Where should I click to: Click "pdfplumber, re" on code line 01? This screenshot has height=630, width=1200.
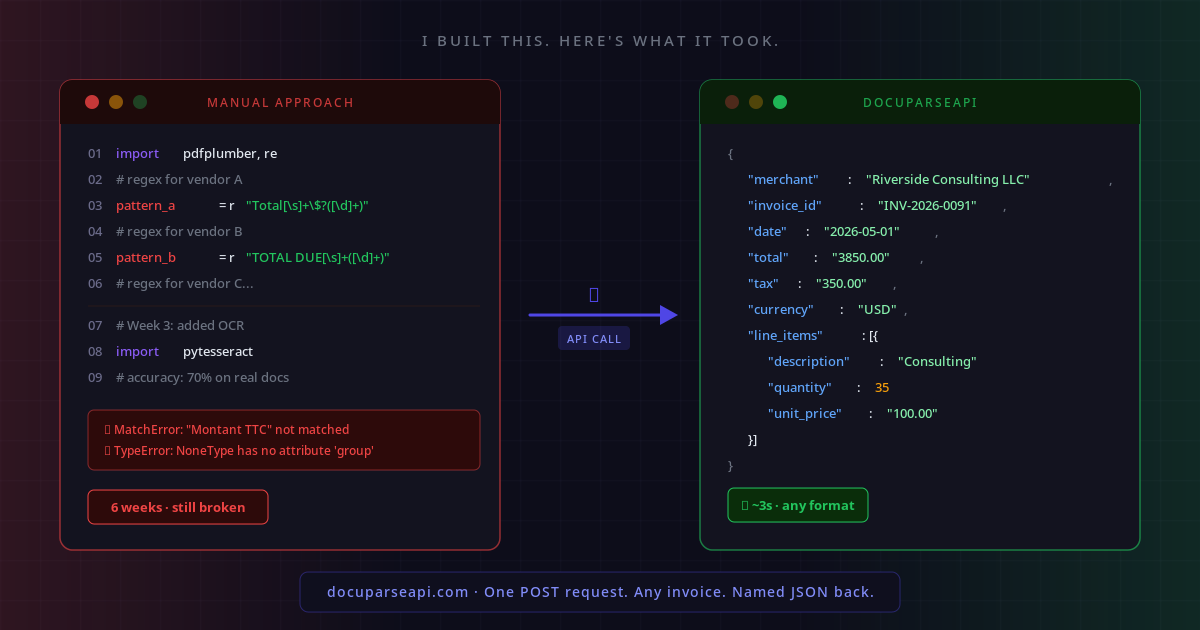tap(230, 154)
